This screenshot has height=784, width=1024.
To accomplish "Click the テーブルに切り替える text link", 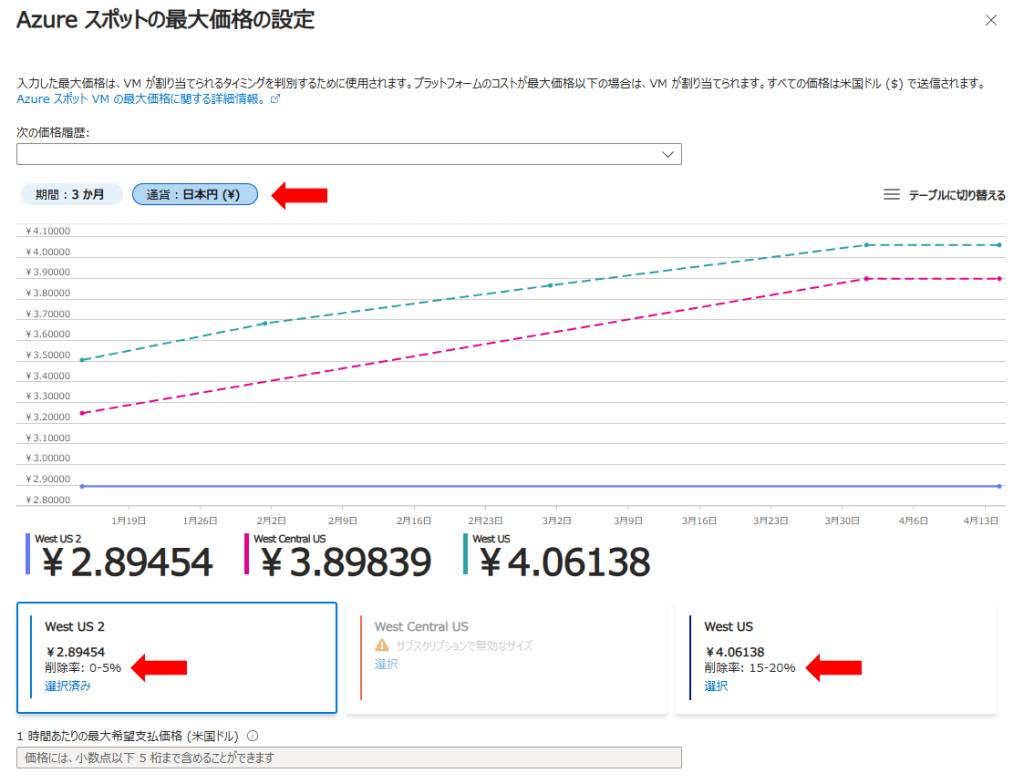I will (x=957, y=195).
